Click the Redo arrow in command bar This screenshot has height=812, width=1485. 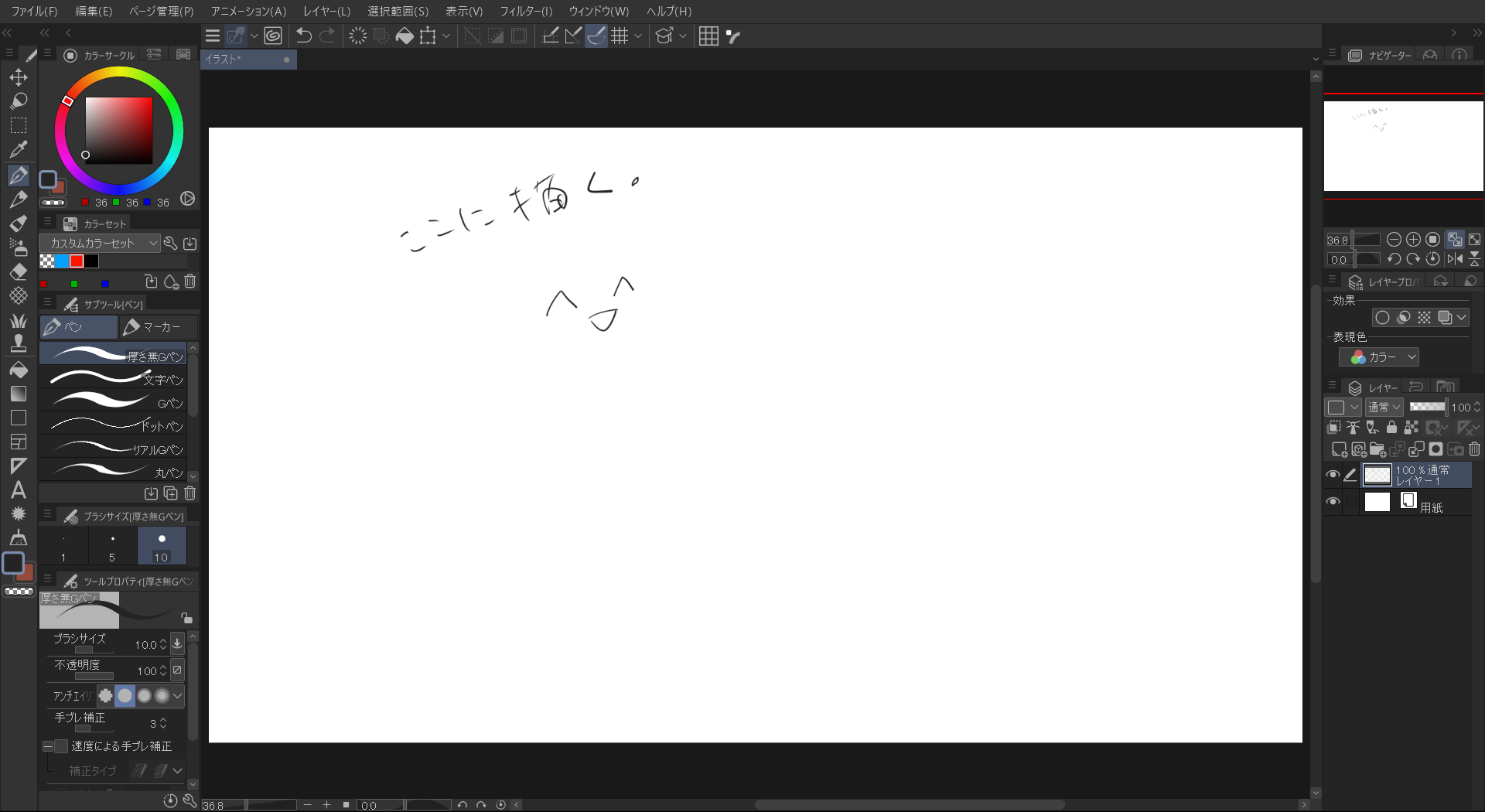pyautogui.click(x=328, y=36)
